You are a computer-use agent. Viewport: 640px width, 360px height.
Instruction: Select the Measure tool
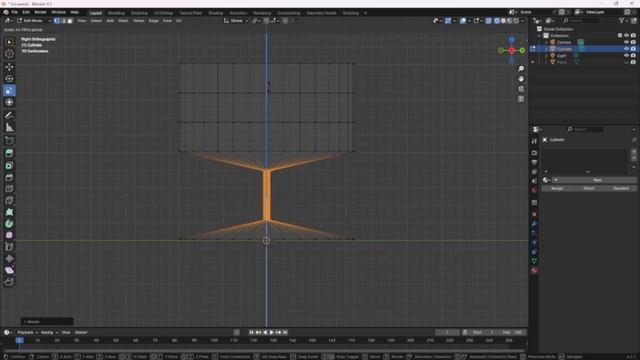[9, 127]
